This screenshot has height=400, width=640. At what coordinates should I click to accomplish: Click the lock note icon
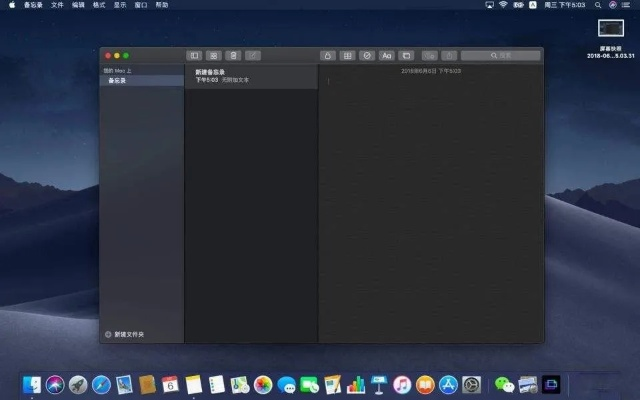327,55
